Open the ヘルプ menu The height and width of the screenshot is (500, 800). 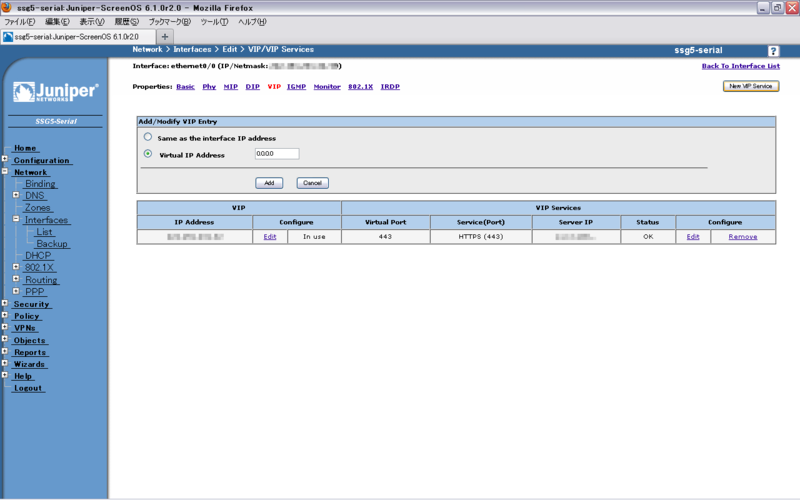[x=252, y=22]
